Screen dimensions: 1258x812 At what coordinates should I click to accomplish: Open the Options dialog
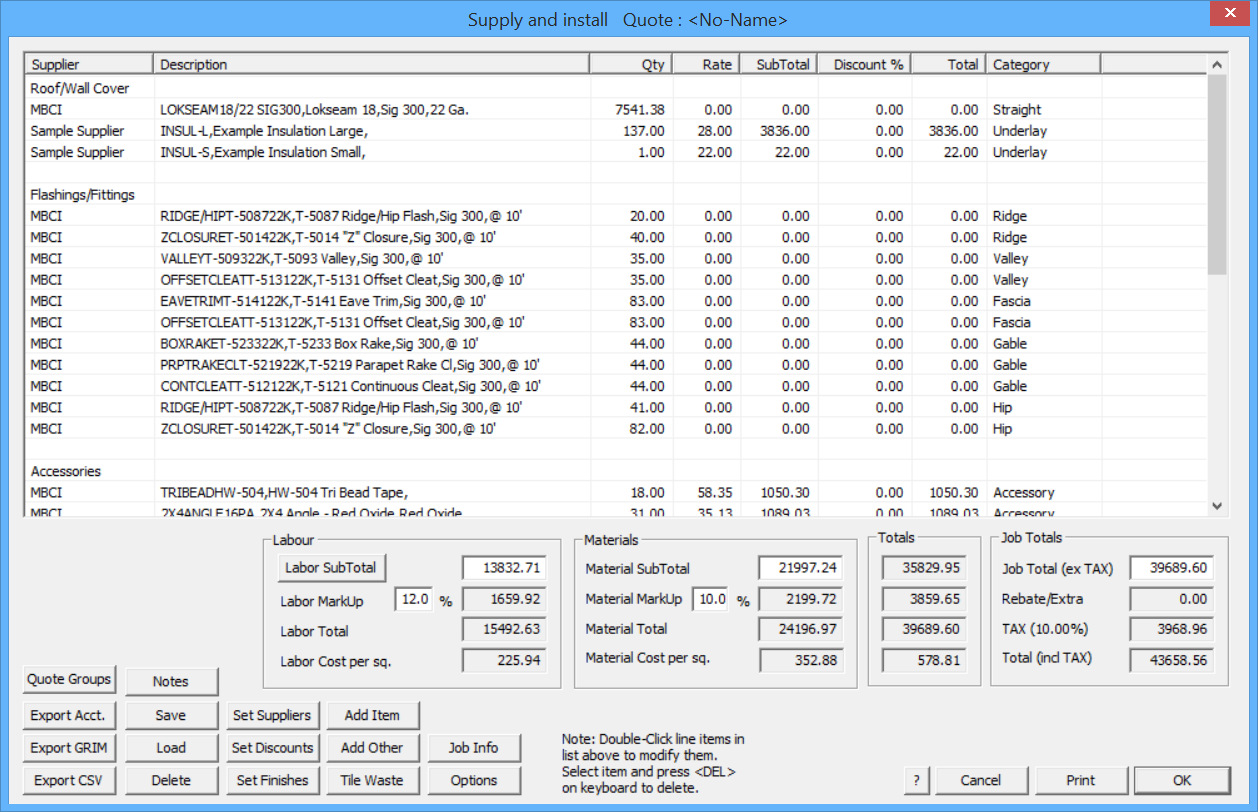(x=475, y=780)
